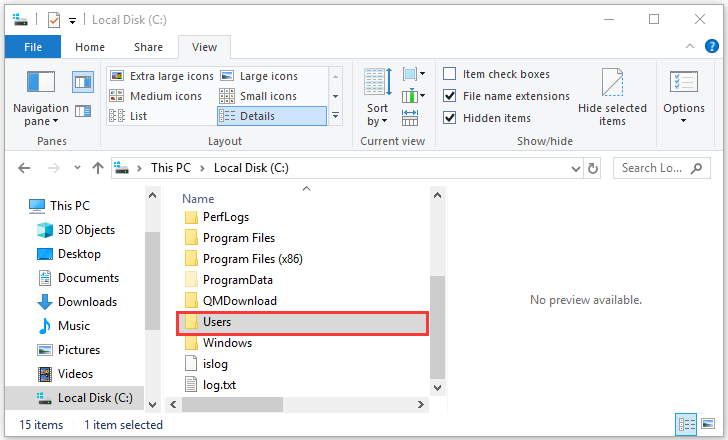Collapse the ribbon with the chevron
This screenshot has height=440, width=728.
690,46
